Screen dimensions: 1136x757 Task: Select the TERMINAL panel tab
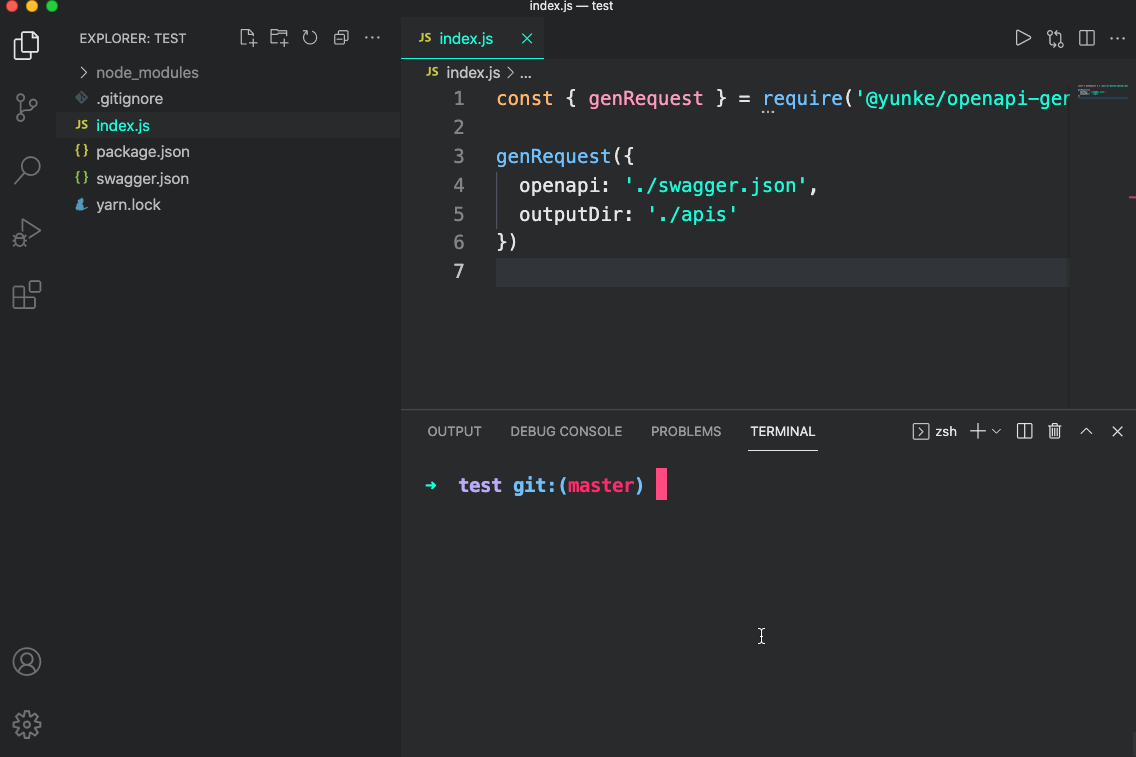click(x=782, y=432)
